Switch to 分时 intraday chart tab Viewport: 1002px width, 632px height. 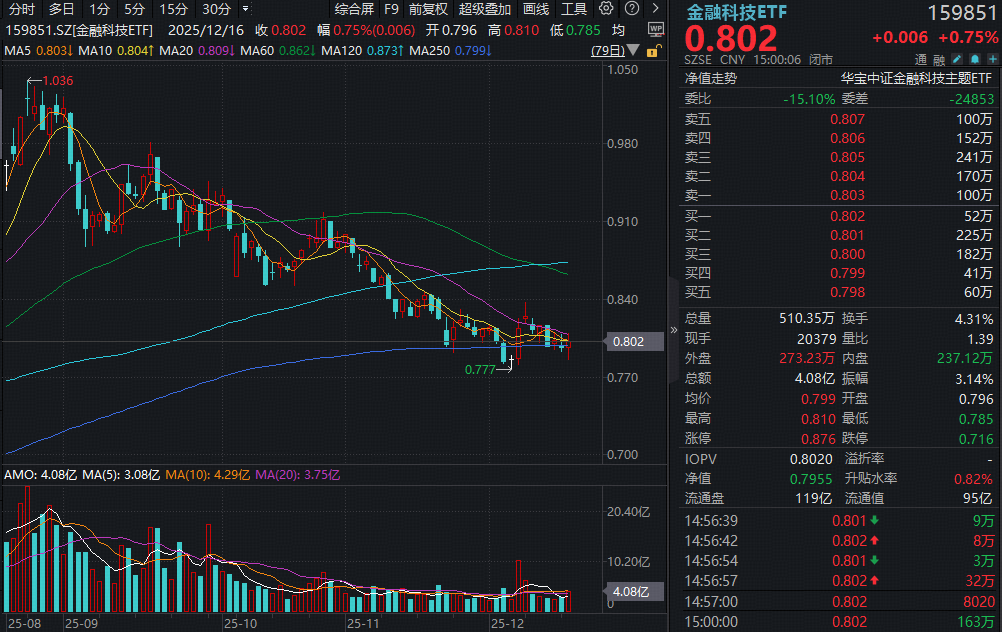click(x=21, y=9)
